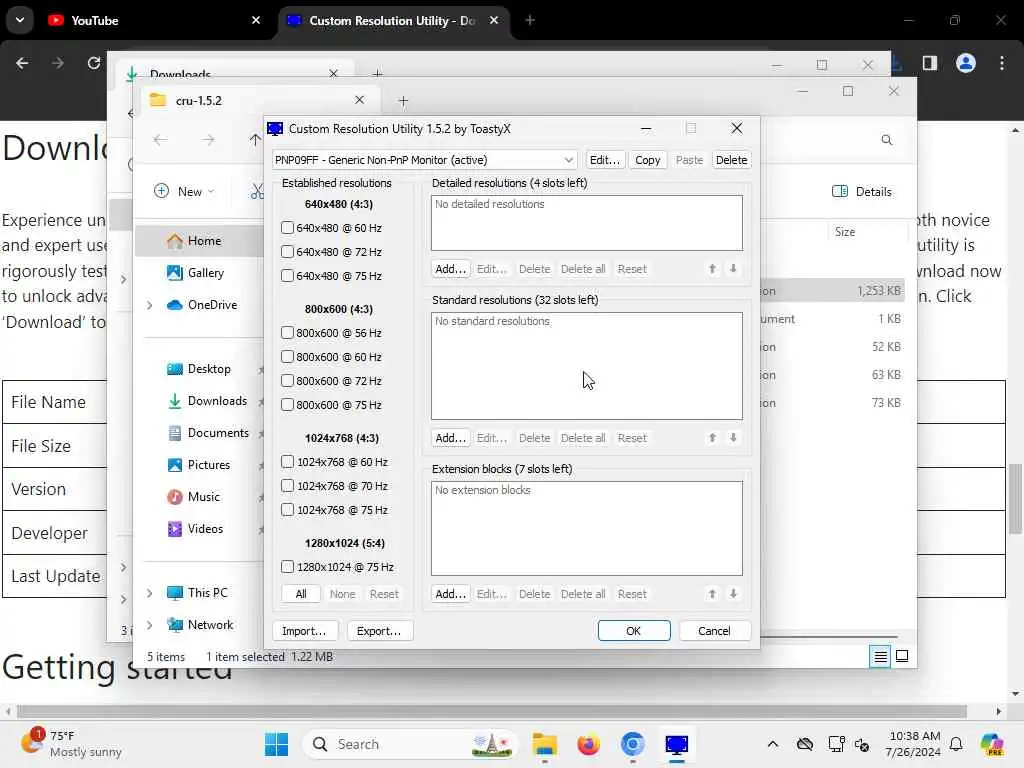1024x768 pixels.
Task: Enable 800x600 @ 56 Hz
Action: point(287,333)
